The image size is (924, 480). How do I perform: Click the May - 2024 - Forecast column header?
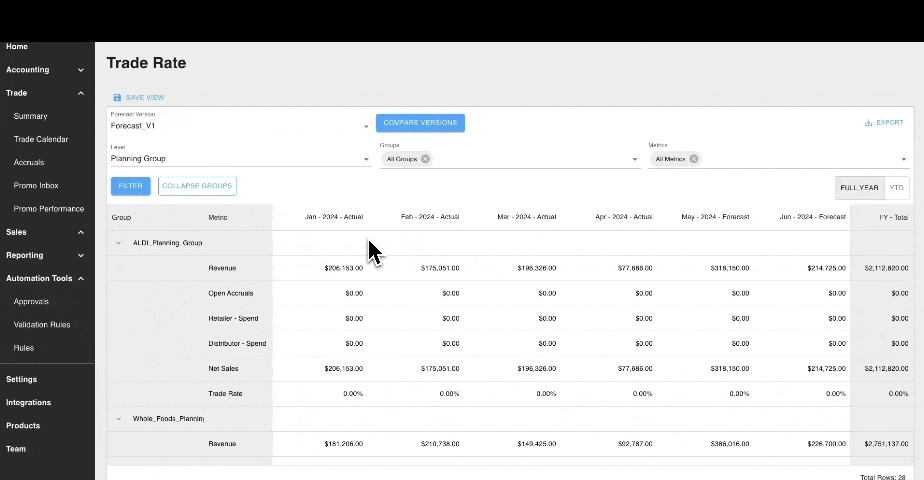[715, 217]
